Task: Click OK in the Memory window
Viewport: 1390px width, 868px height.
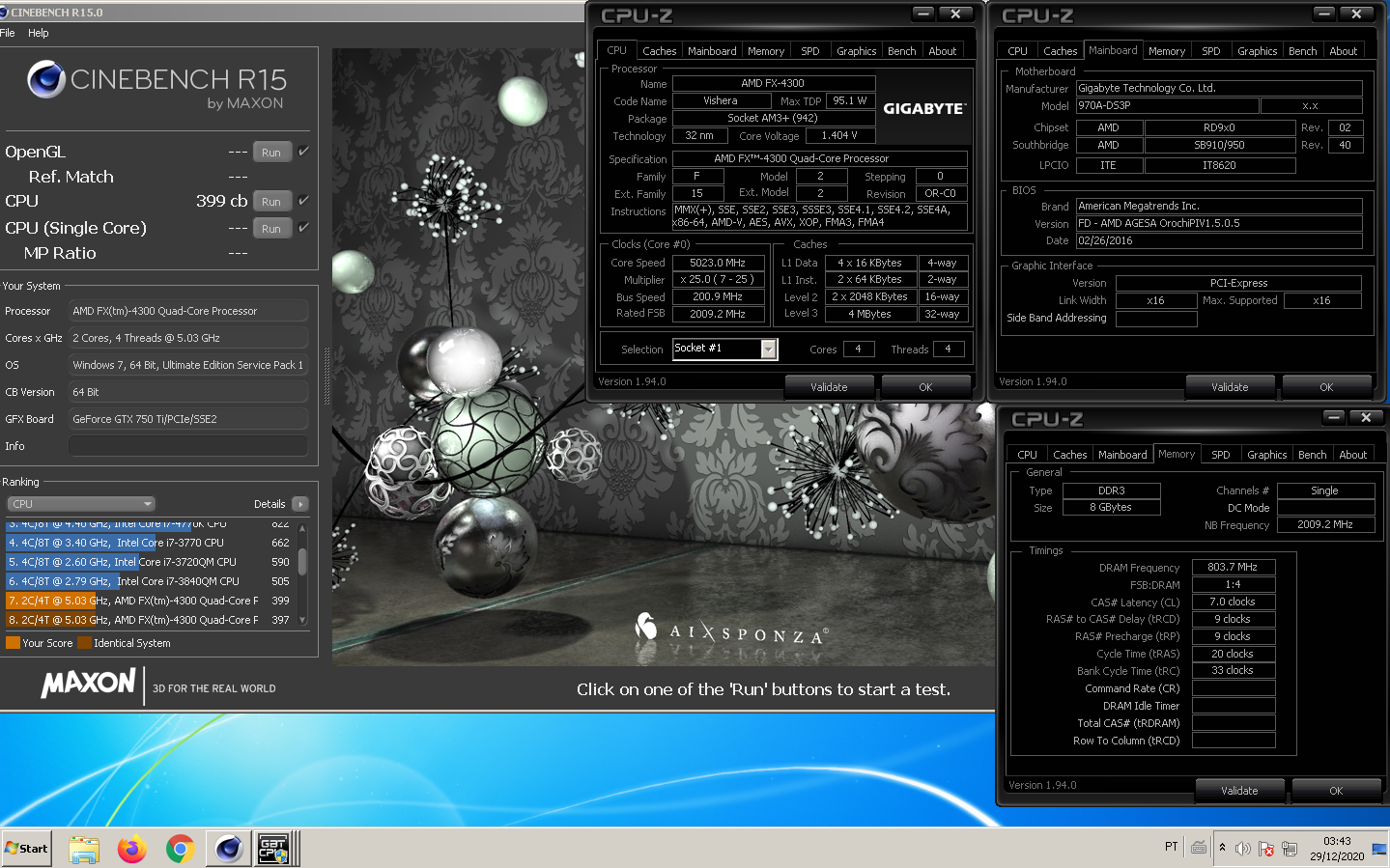Action: click(1336, 791)
